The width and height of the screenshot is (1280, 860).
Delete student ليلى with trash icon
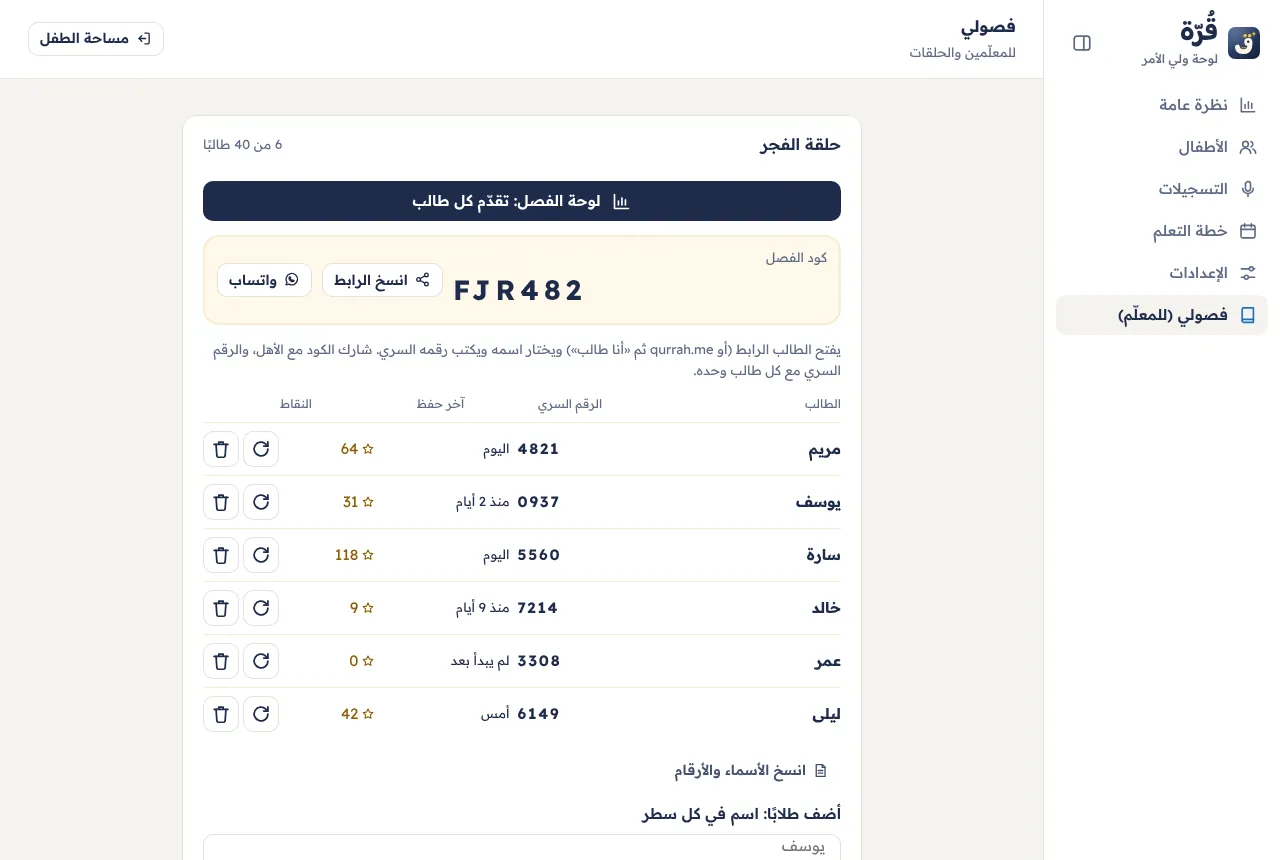coord(221,714)
